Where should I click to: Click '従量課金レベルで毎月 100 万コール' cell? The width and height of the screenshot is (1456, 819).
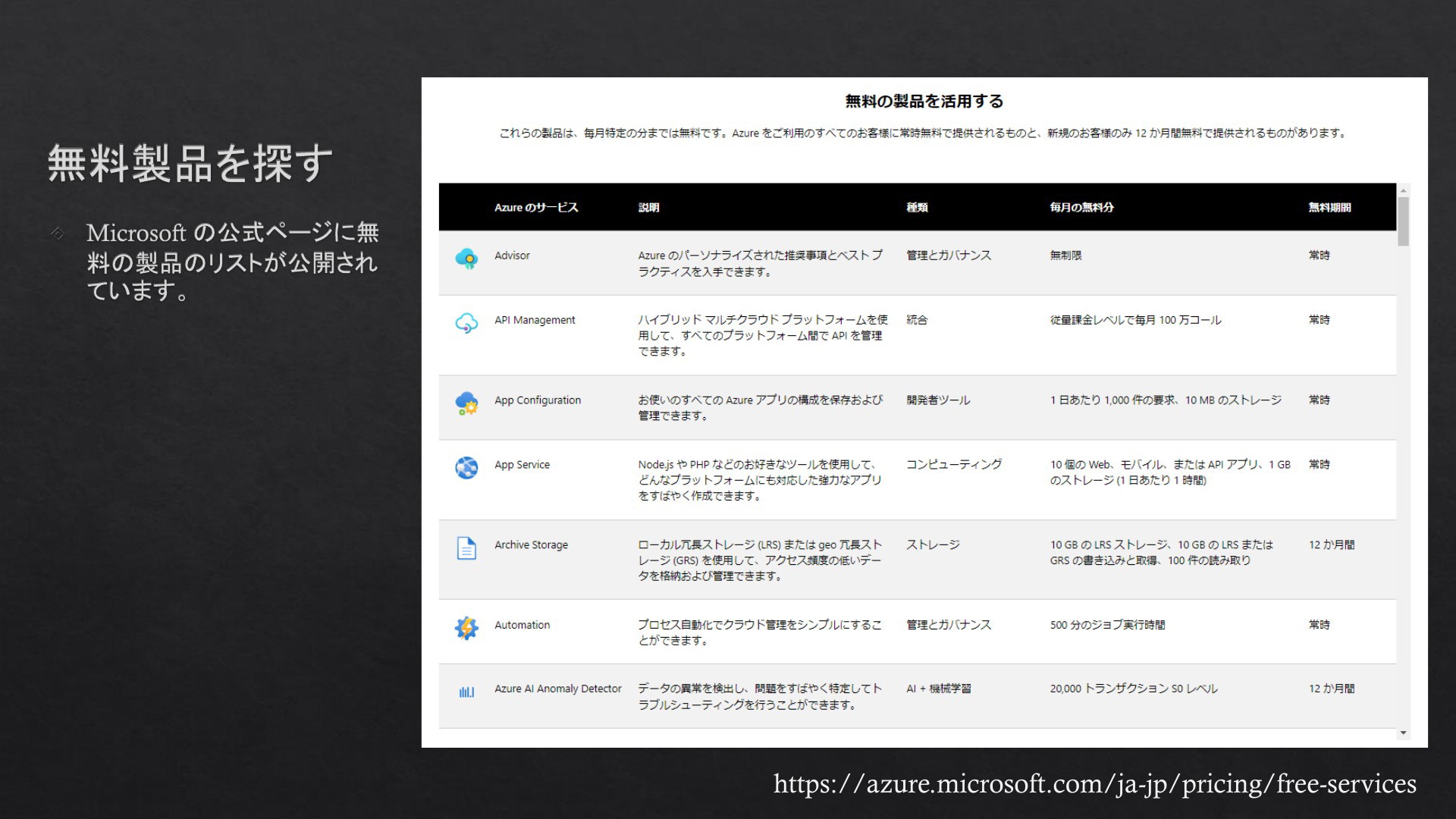[1135, 320]
